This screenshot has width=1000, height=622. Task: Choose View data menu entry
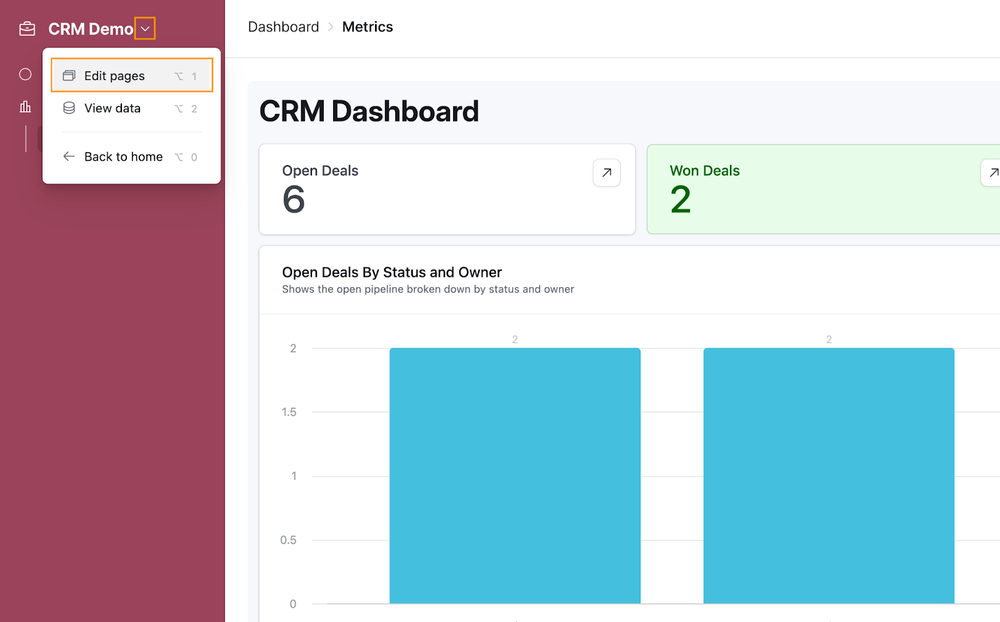click(x=131, y=108)
